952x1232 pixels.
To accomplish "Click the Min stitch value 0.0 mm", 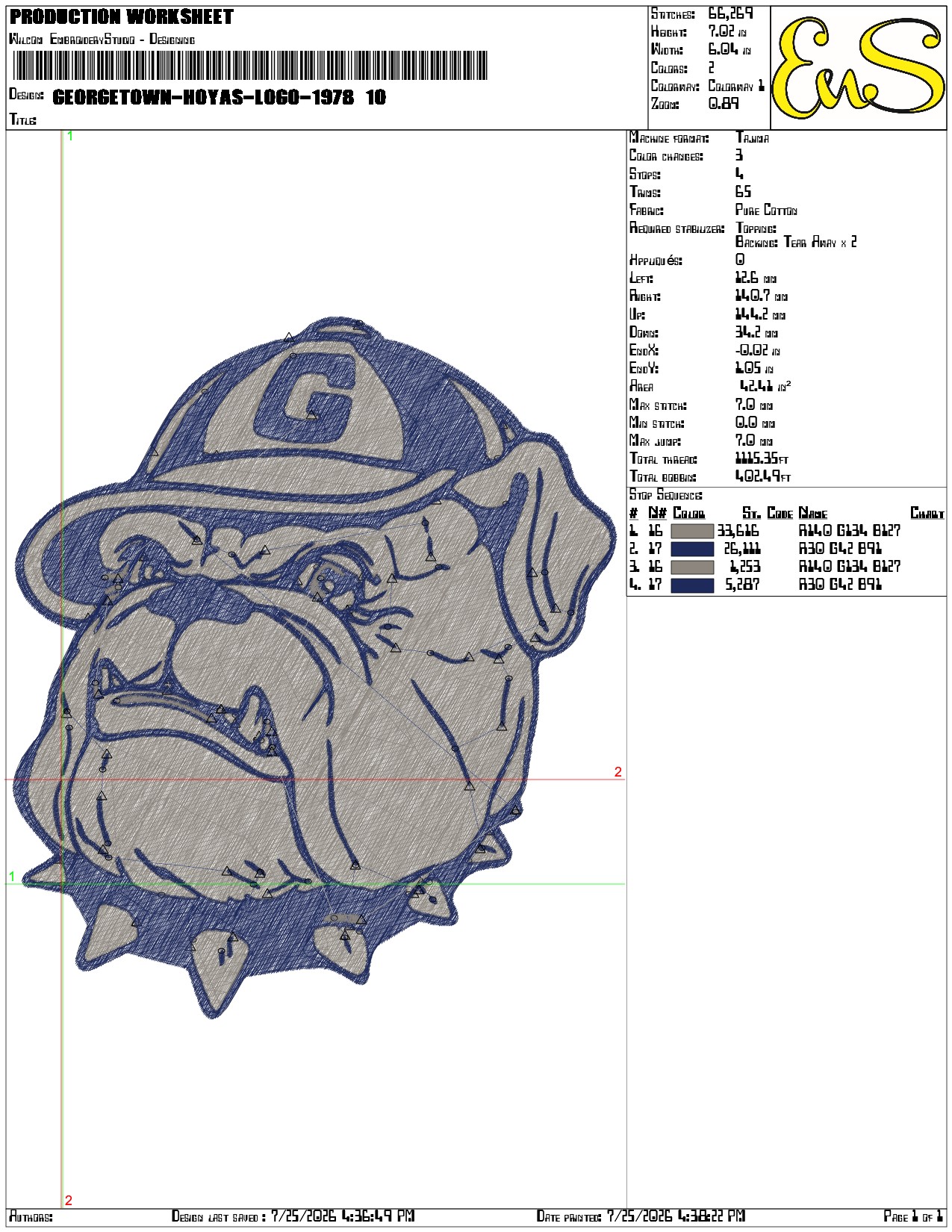I will 755,423.
